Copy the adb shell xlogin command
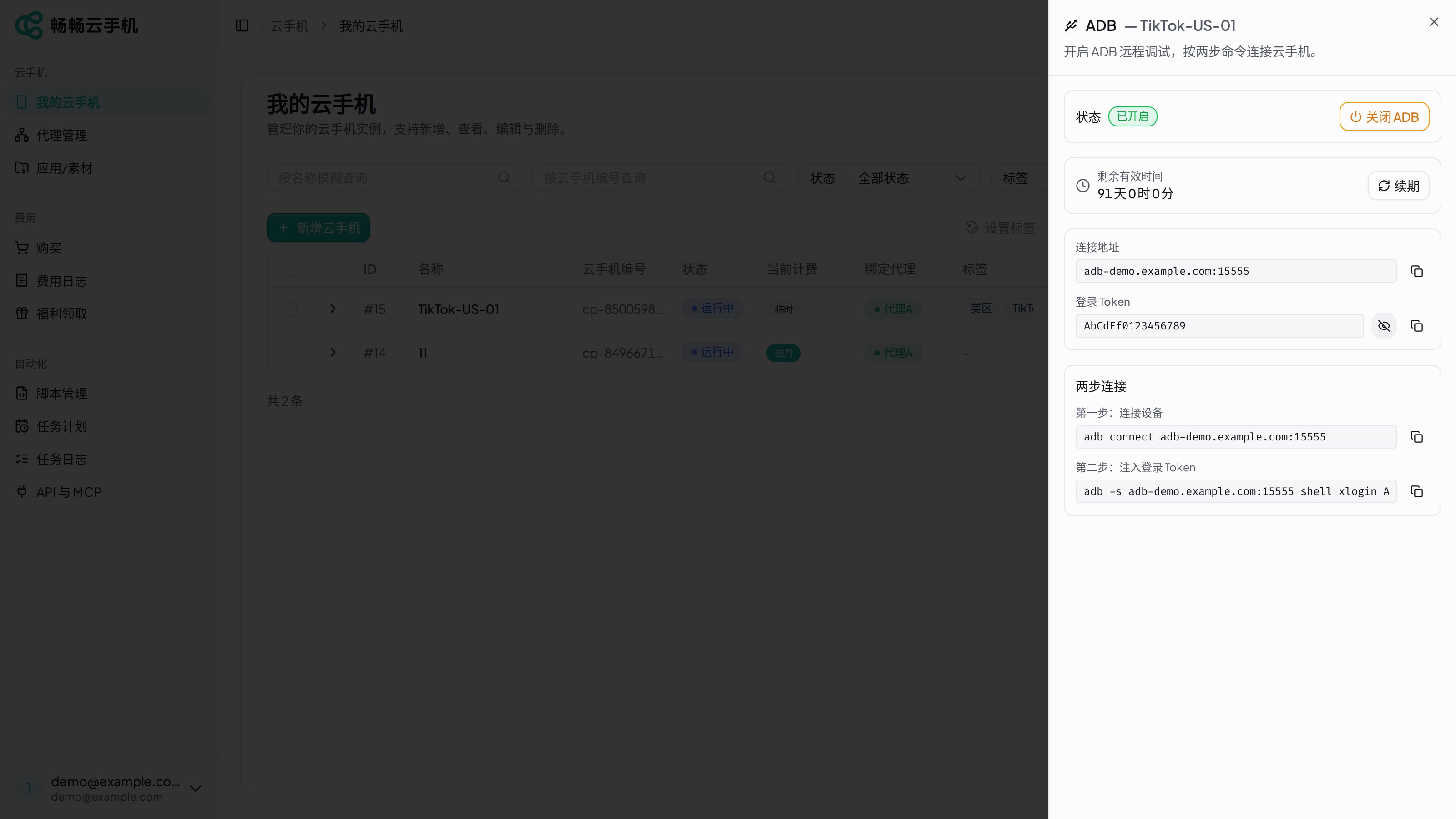The height and width of the screenshot is (819, 1456). 1416,492
